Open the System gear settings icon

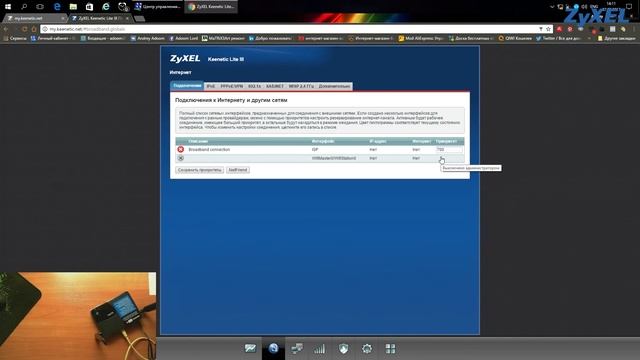(367, 349)
